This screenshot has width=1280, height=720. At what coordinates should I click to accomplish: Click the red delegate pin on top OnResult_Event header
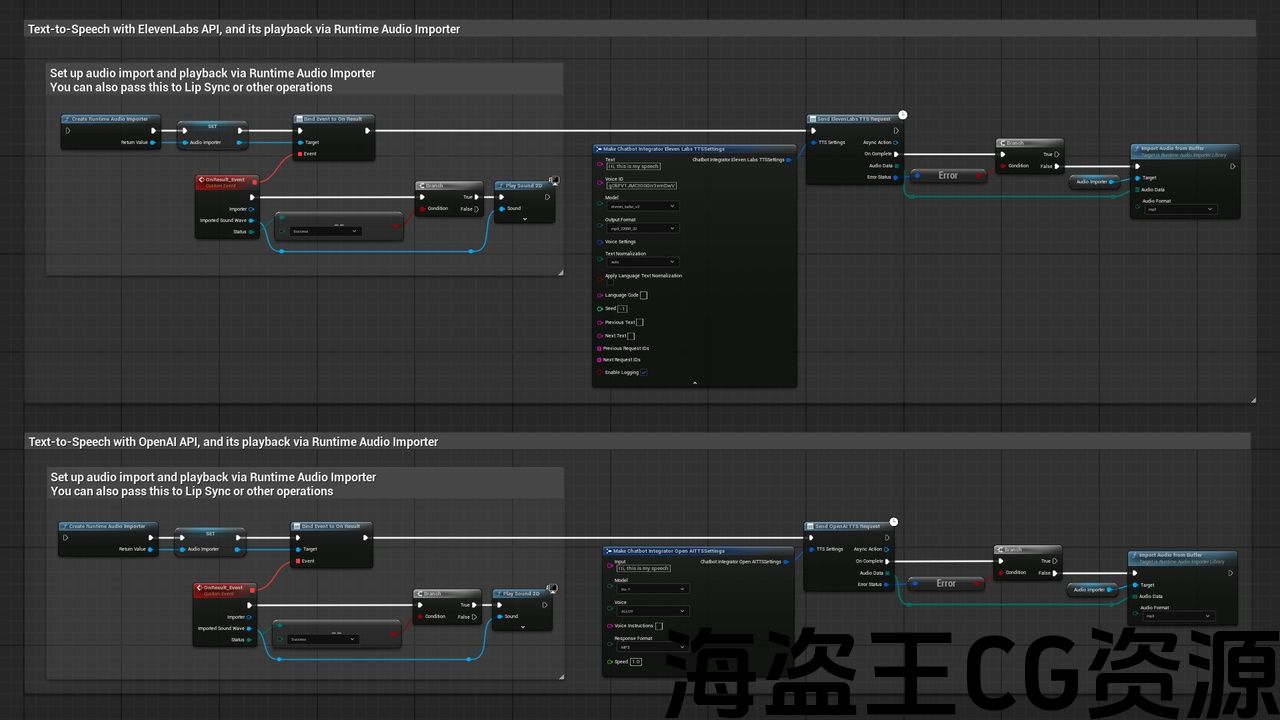pyautogui.click(x=255, y=180)
